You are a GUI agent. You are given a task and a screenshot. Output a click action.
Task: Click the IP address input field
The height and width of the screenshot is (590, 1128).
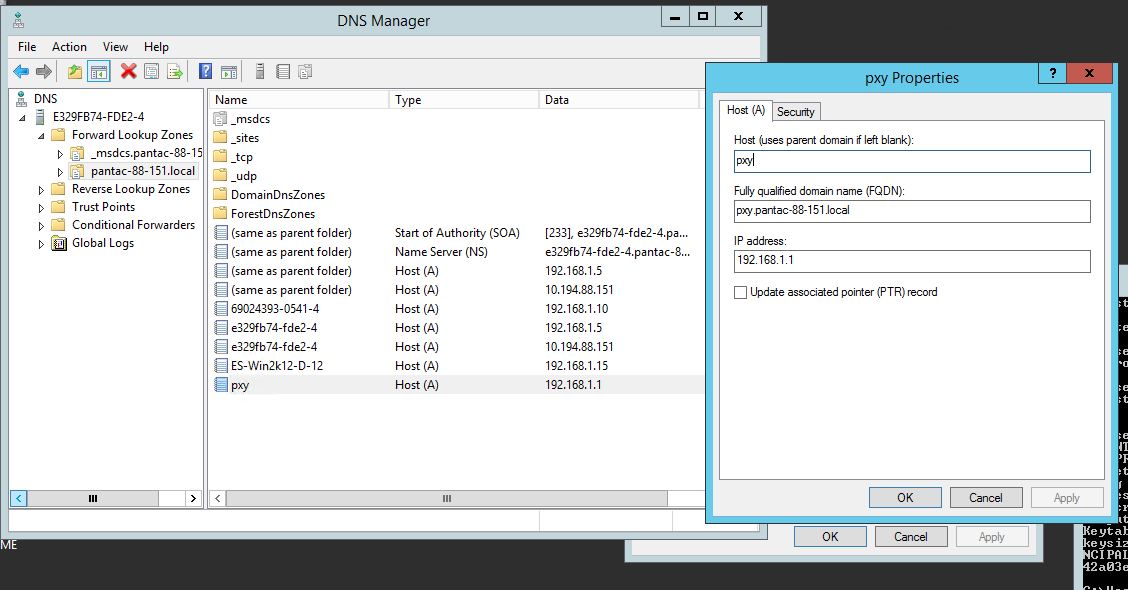click(x=911, y=261)
